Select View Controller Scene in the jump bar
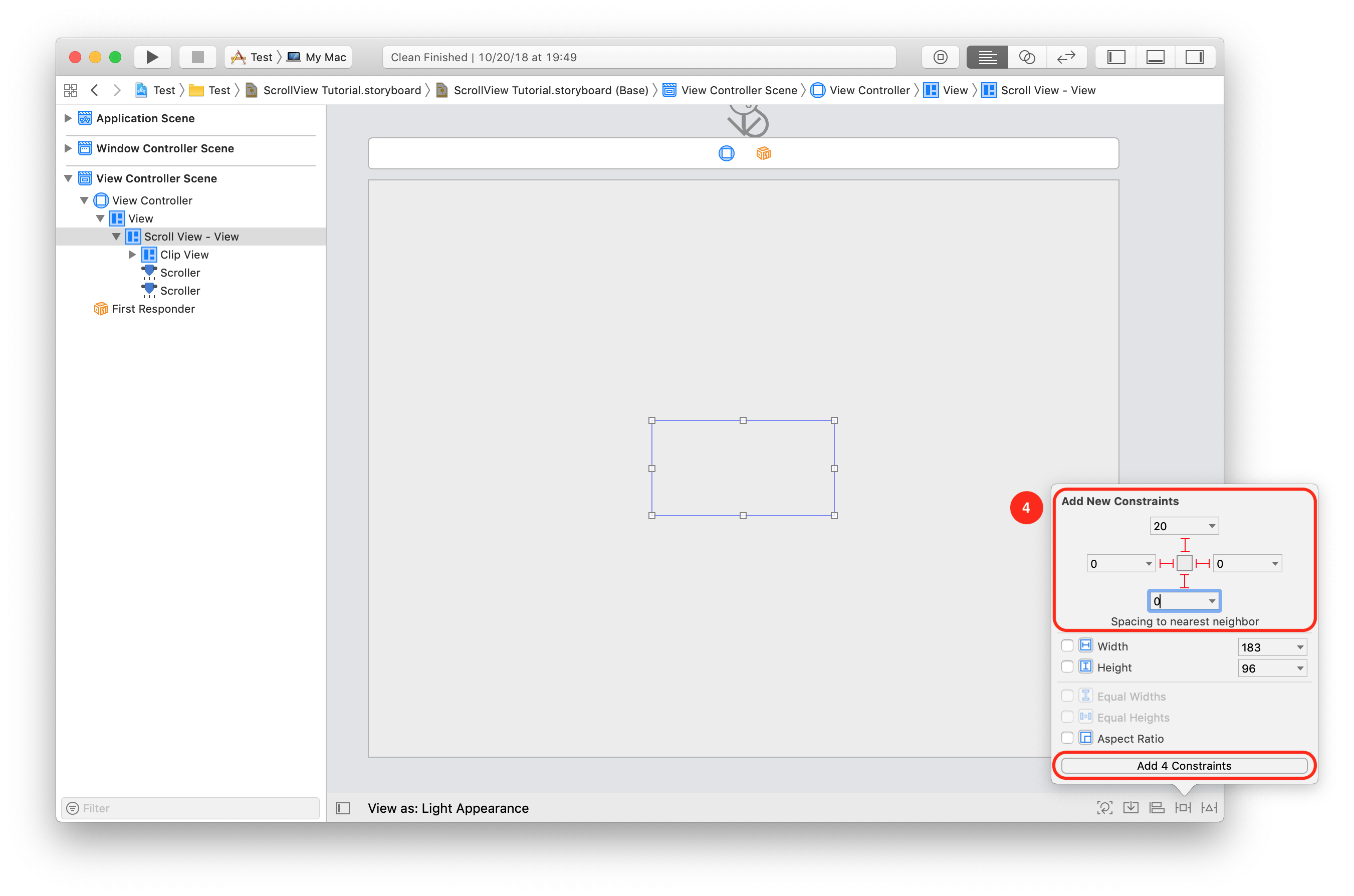 pyautogui.click(x=739, y=90)
